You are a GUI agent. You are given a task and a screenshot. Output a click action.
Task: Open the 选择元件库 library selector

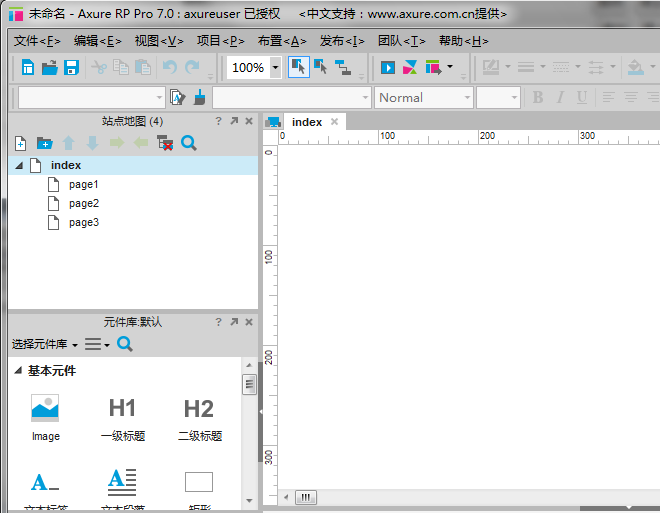click(44, 344)
